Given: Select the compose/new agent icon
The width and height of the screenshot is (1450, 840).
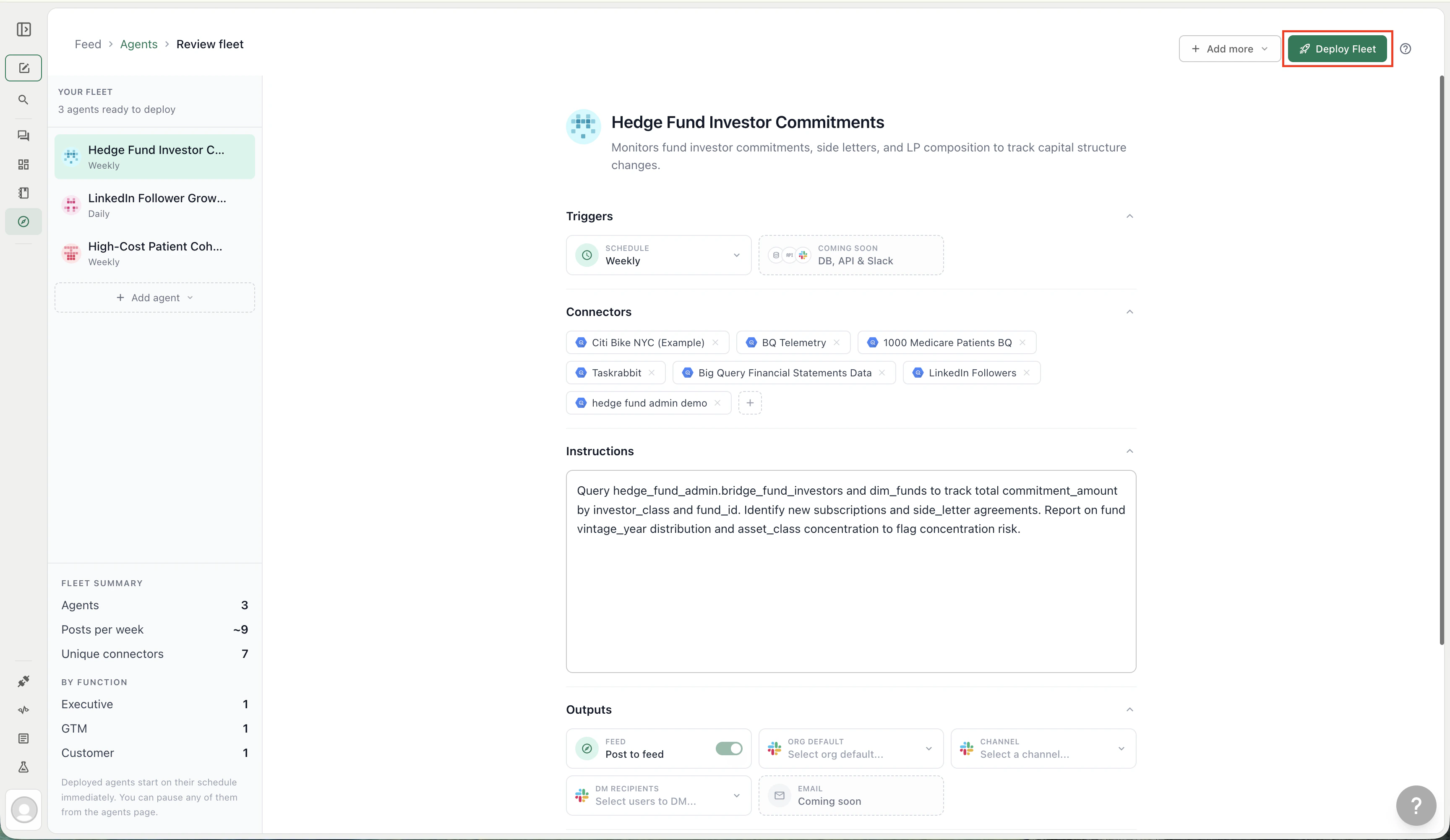Looking at the screenshot, I should 23,67.
